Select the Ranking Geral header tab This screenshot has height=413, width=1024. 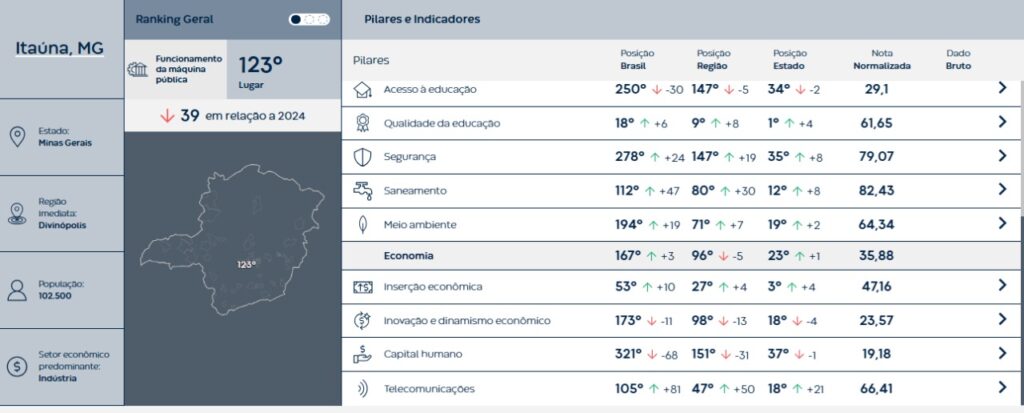coord(174,19)
